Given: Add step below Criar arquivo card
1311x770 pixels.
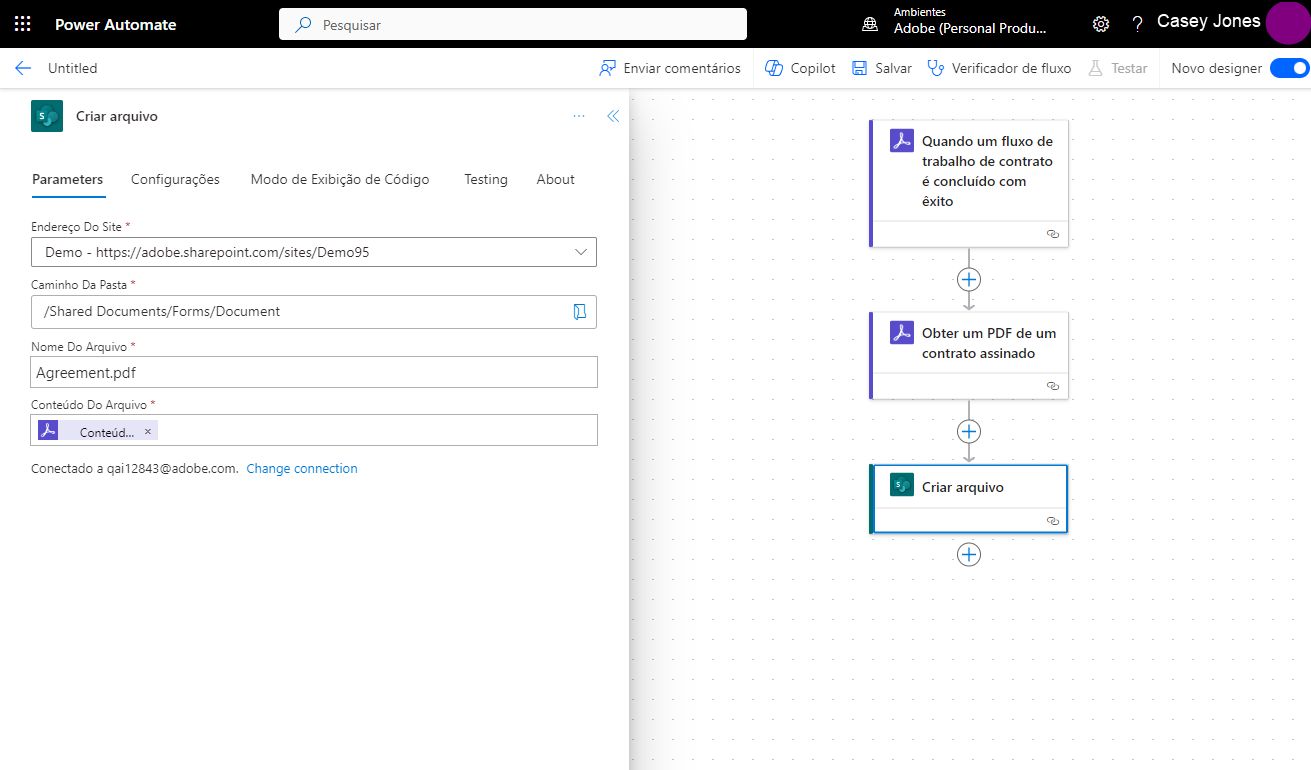Looking at the screenshot, I should click(968, 554).
